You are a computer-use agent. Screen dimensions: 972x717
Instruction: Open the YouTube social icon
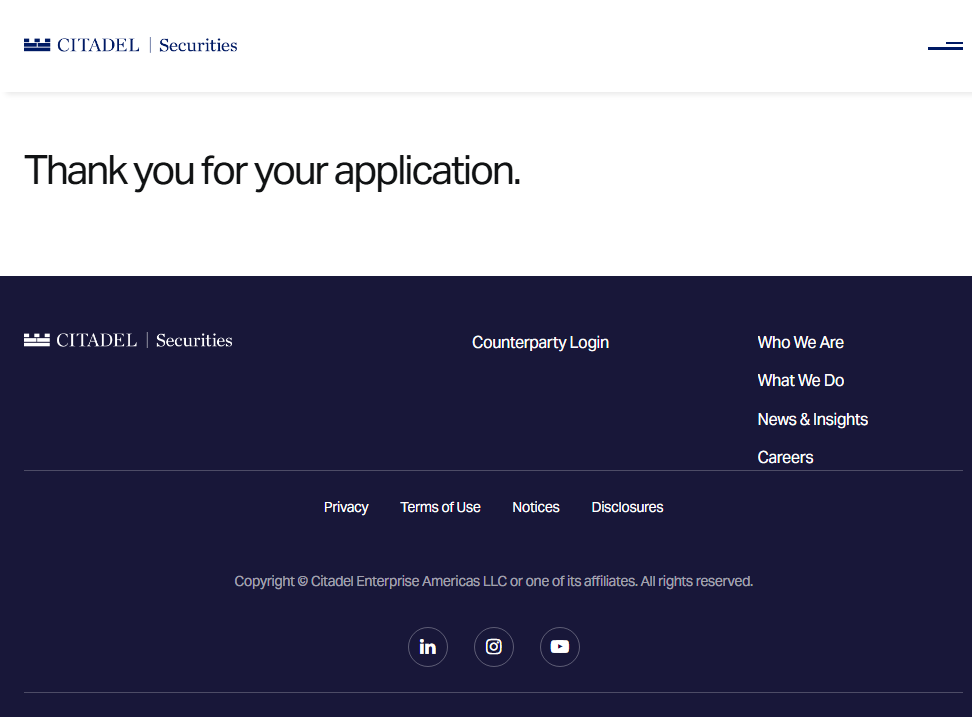(x=560, y=647)
